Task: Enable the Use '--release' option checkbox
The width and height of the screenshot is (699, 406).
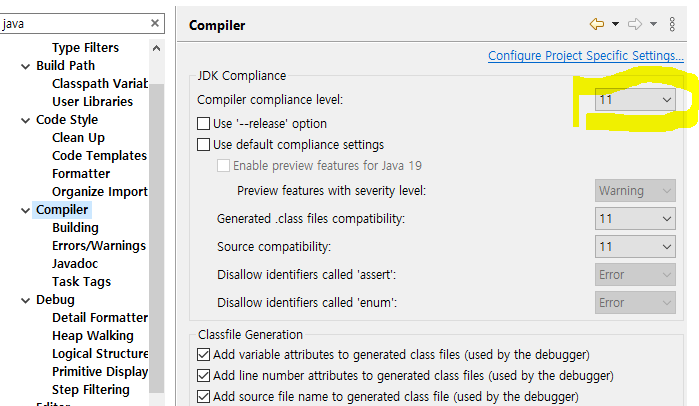Action: click(204, 123)
